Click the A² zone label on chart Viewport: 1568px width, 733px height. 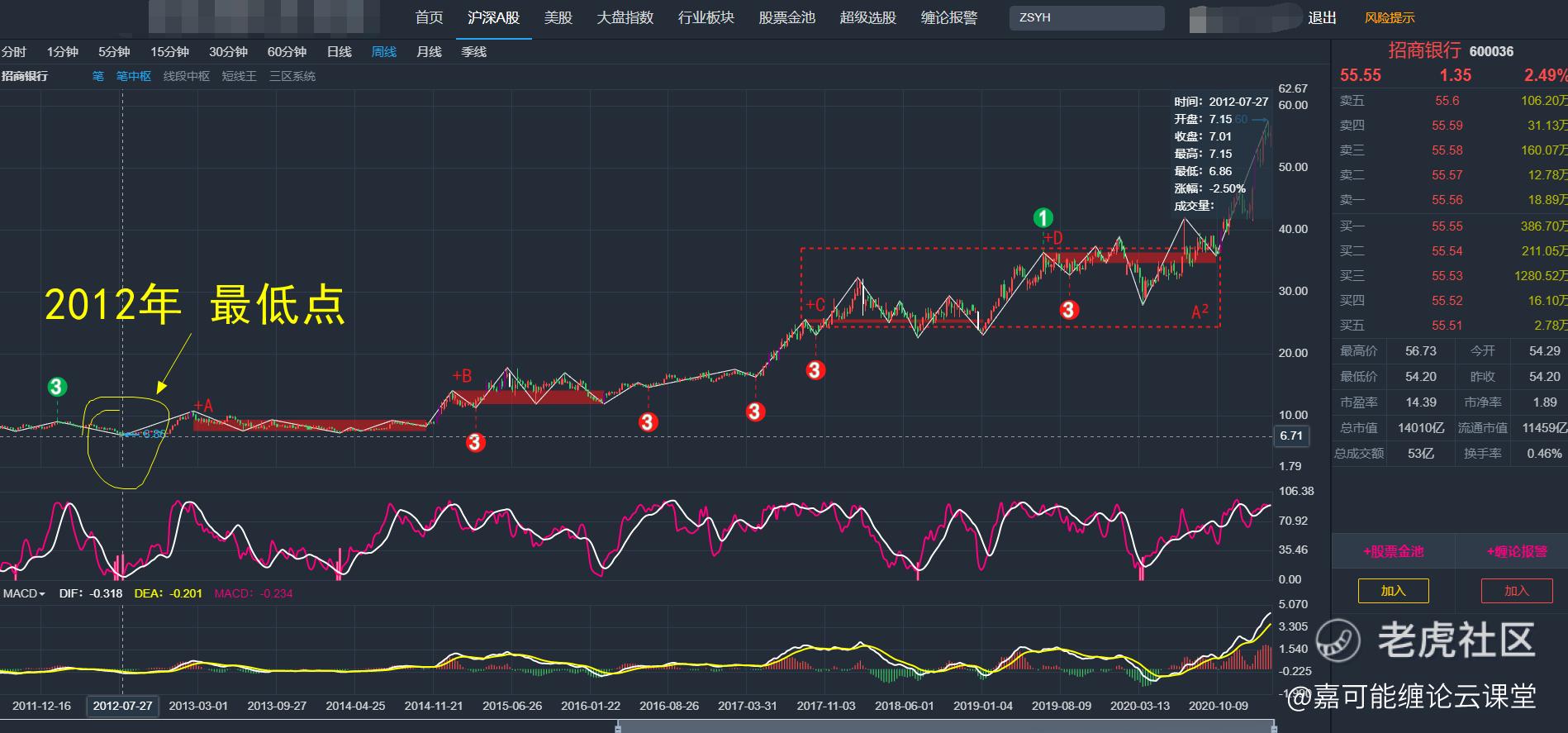(x=1200, y=312)
